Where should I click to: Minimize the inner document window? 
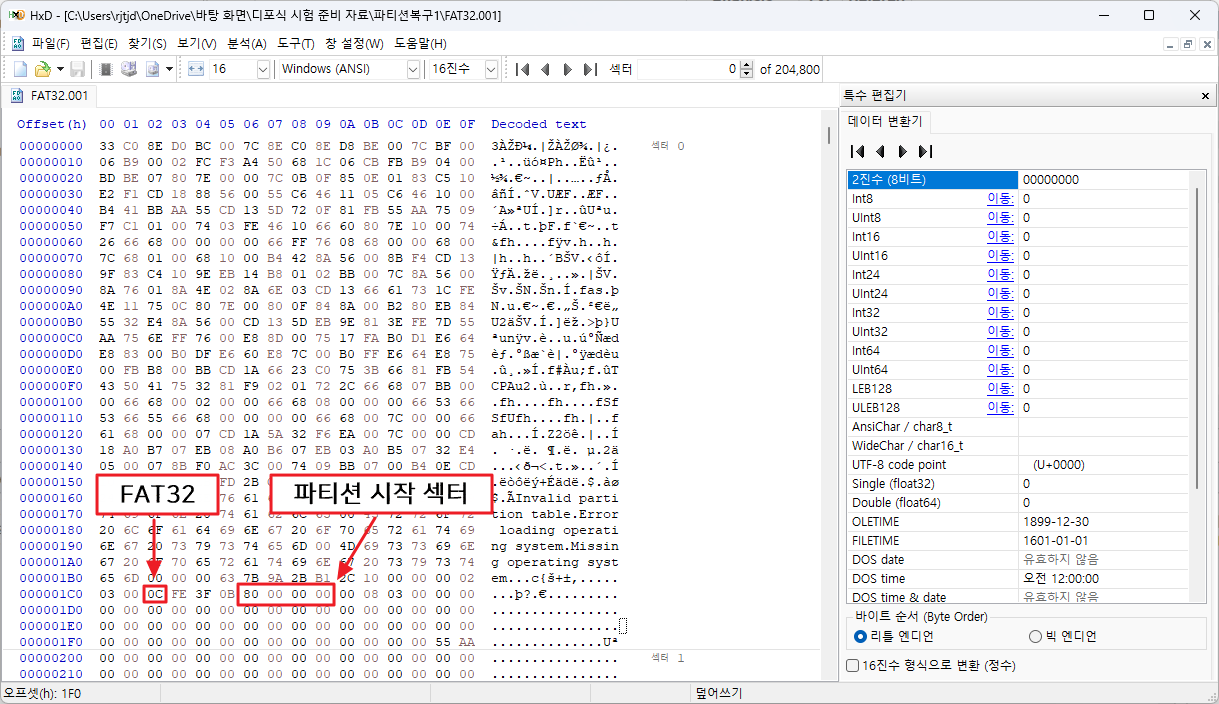[1171, 44]
